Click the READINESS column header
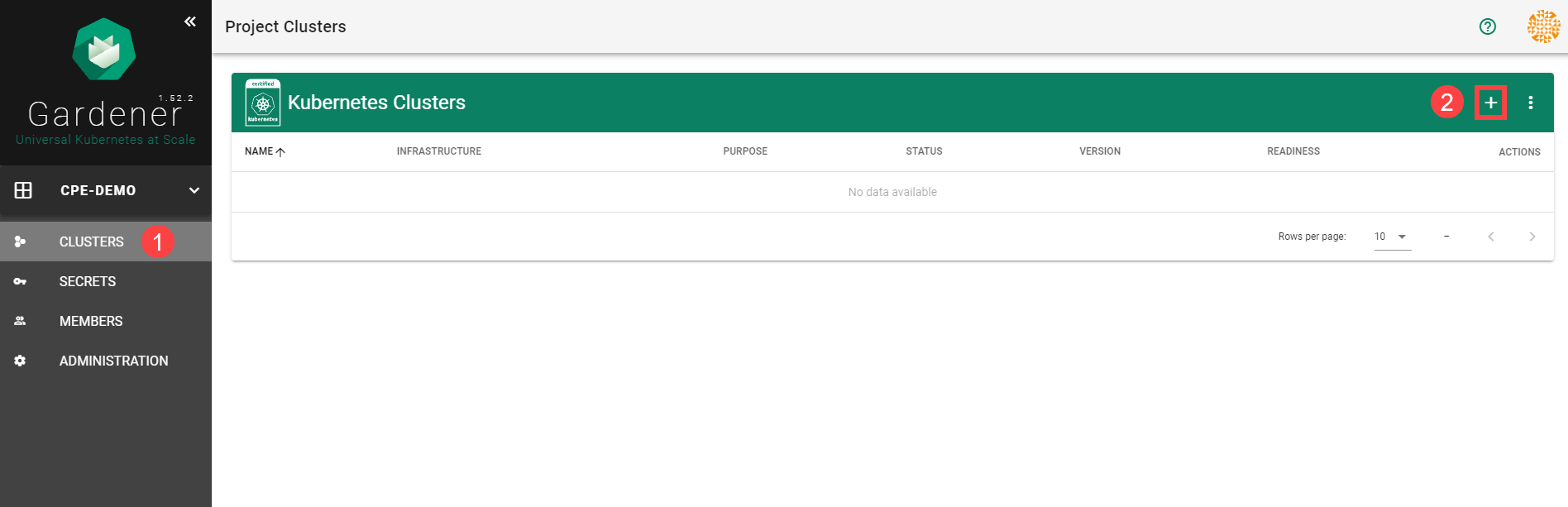The image size is (1568, 507). (1293, 151)
